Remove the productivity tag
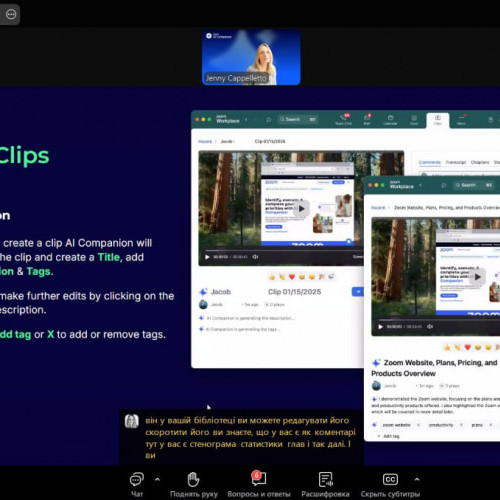This screenshot has height=500, width=500. coord(461,425)
